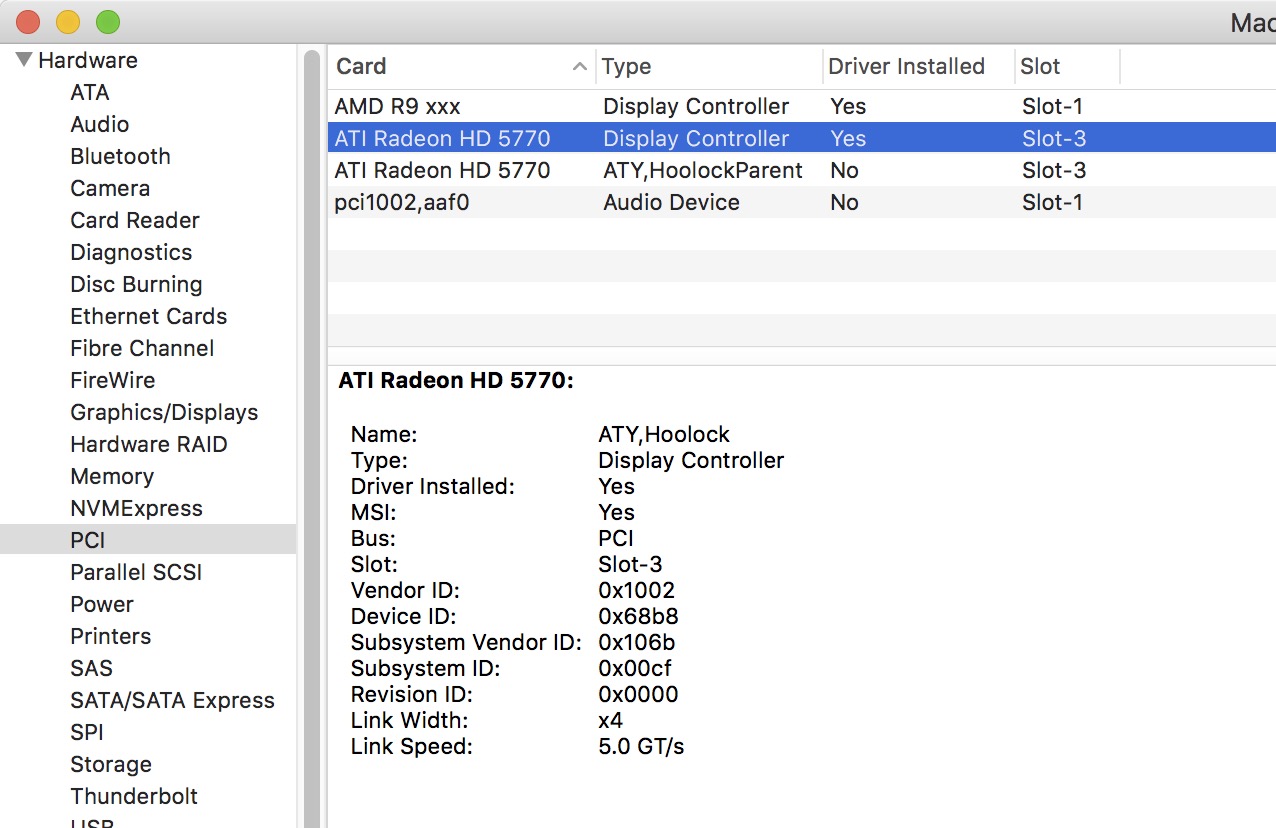Click the Subsystem Vendor ID value 0x106b
This screenshot has width=1276, height=828.
[636, 642]
